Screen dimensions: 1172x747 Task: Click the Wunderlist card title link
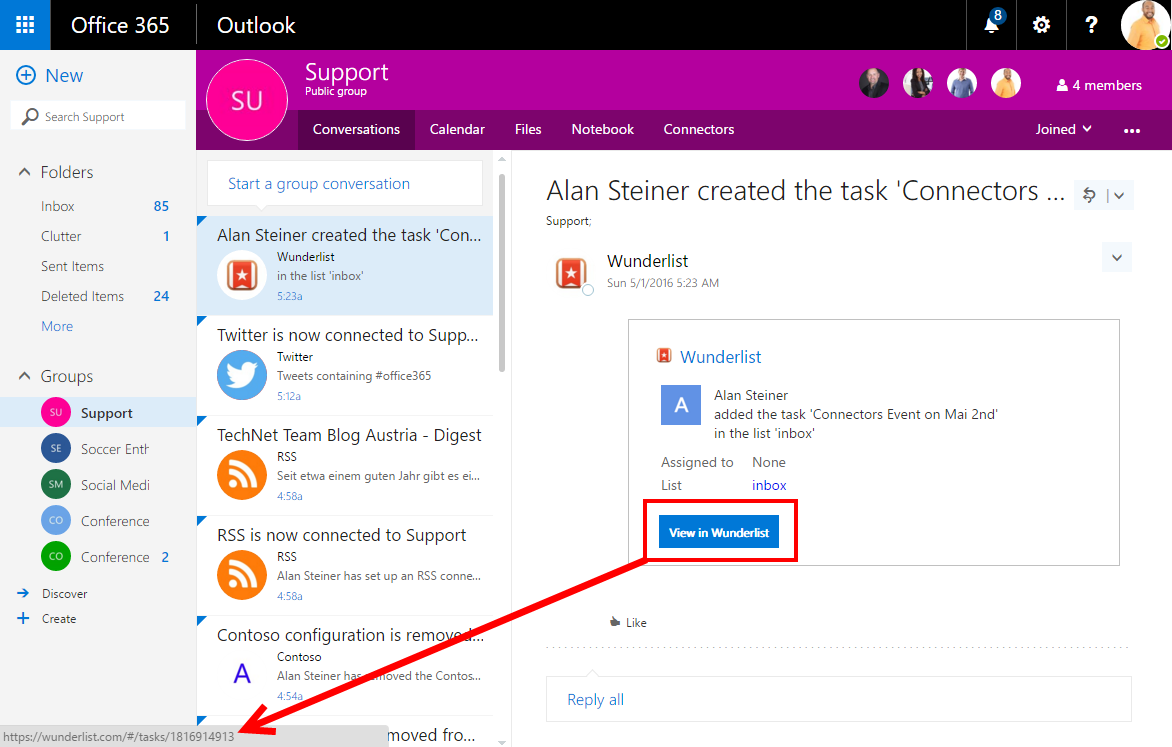(x=721, y=357)
